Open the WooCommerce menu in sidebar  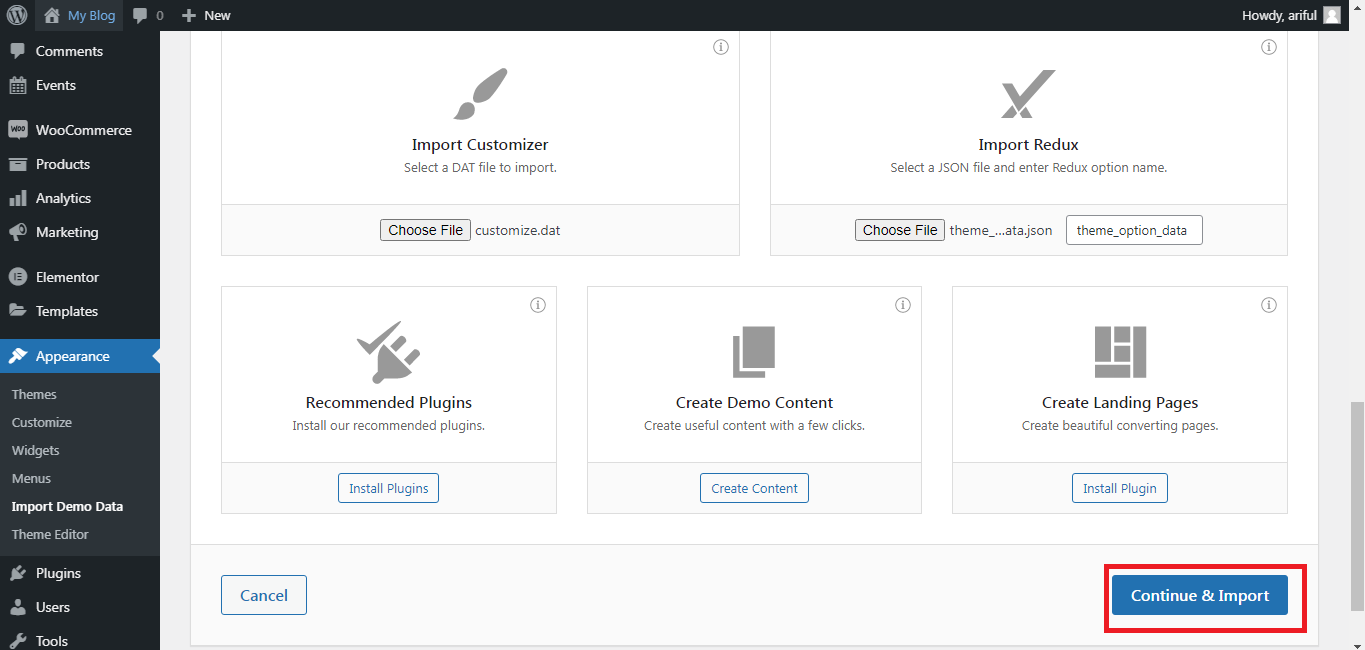83,130
